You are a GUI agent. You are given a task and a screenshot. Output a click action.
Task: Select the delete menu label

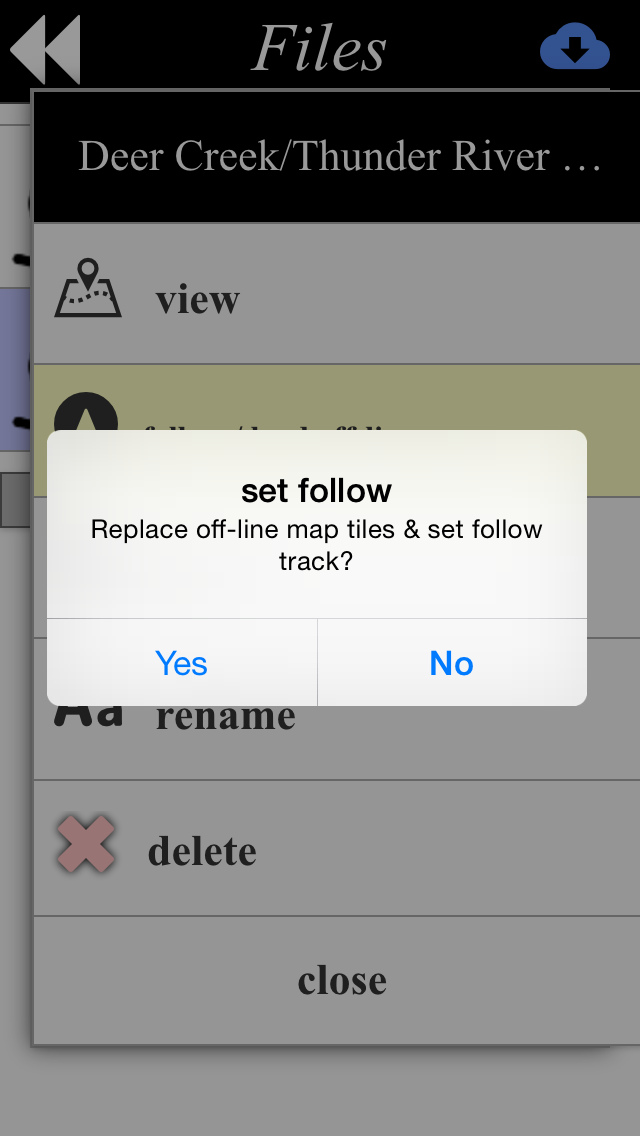(202, 851)
